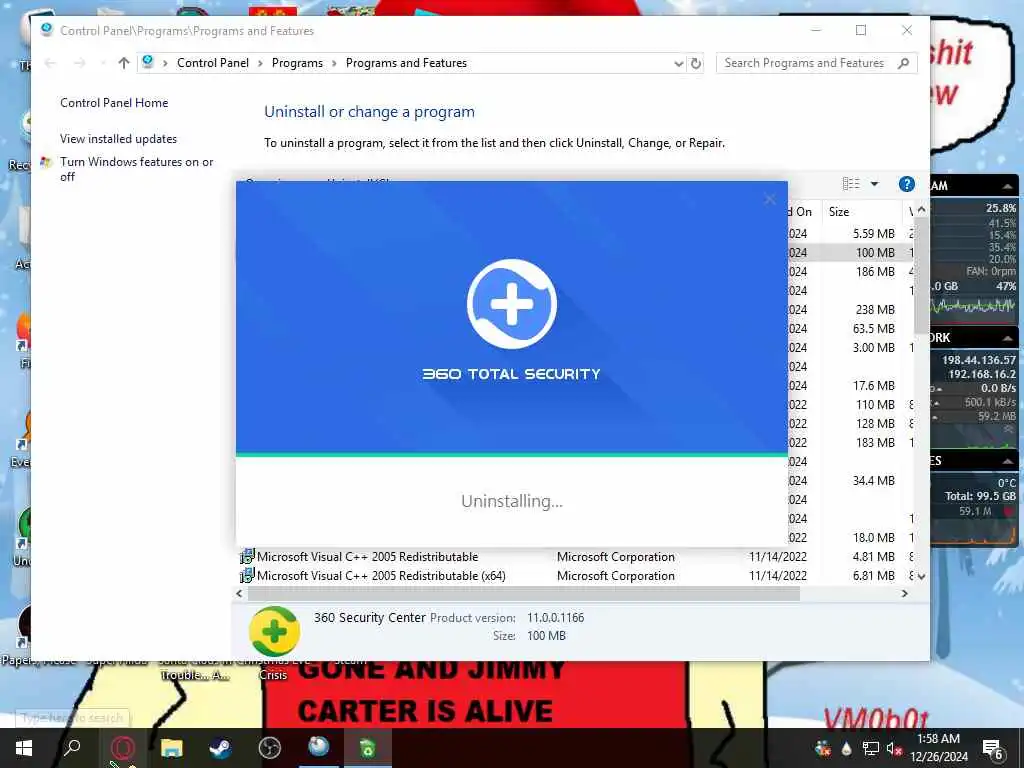Launch Steam from the taskbar
The width and height of the screenshot is (1024, 768).
(220, 748)
